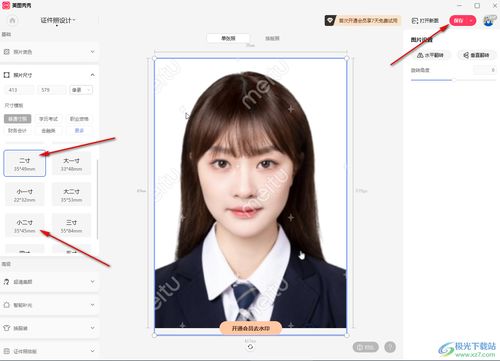500x361 pixels.
Task: Open the 证件照设计 mode dropdown
Action: [58, 21]
